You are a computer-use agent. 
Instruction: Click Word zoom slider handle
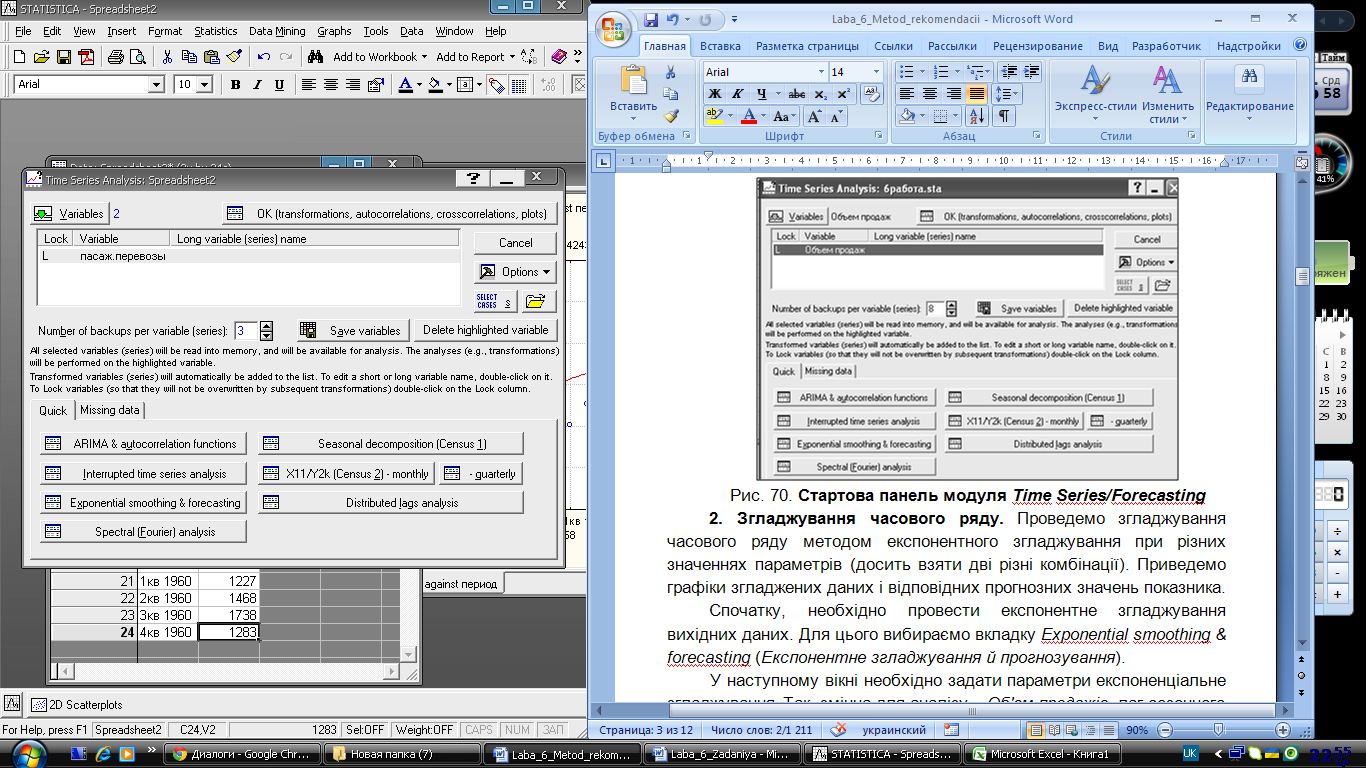1218,731
